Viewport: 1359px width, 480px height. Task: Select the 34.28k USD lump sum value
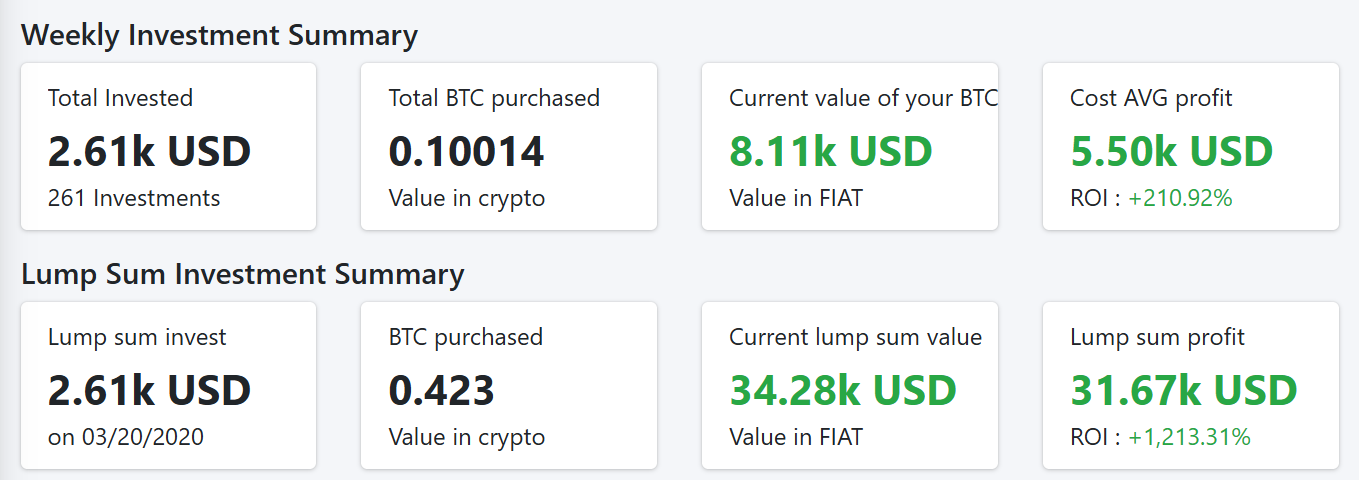click(x=843, y=390)
